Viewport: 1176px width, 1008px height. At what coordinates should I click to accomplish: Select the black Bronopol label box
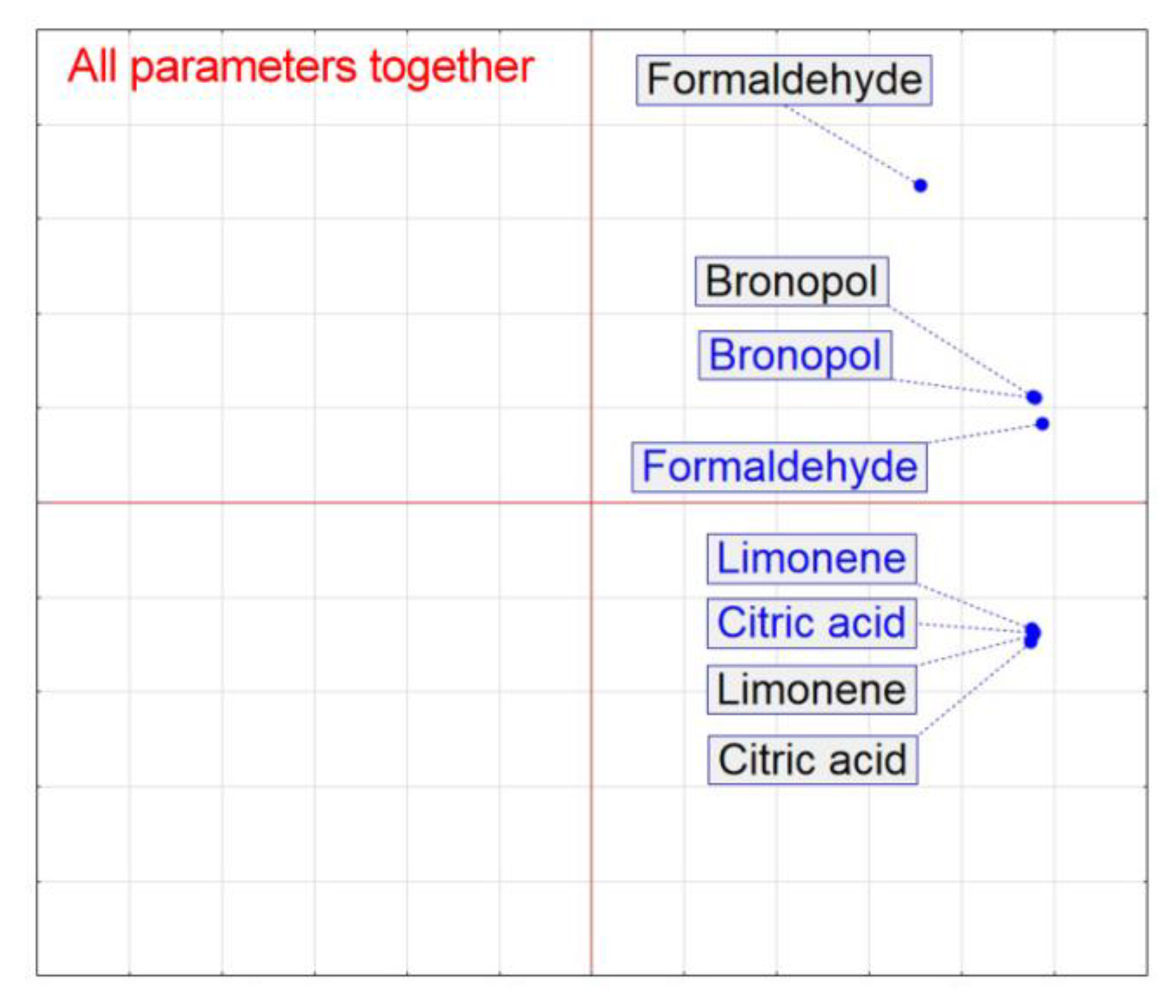click(x=791, y=281)
